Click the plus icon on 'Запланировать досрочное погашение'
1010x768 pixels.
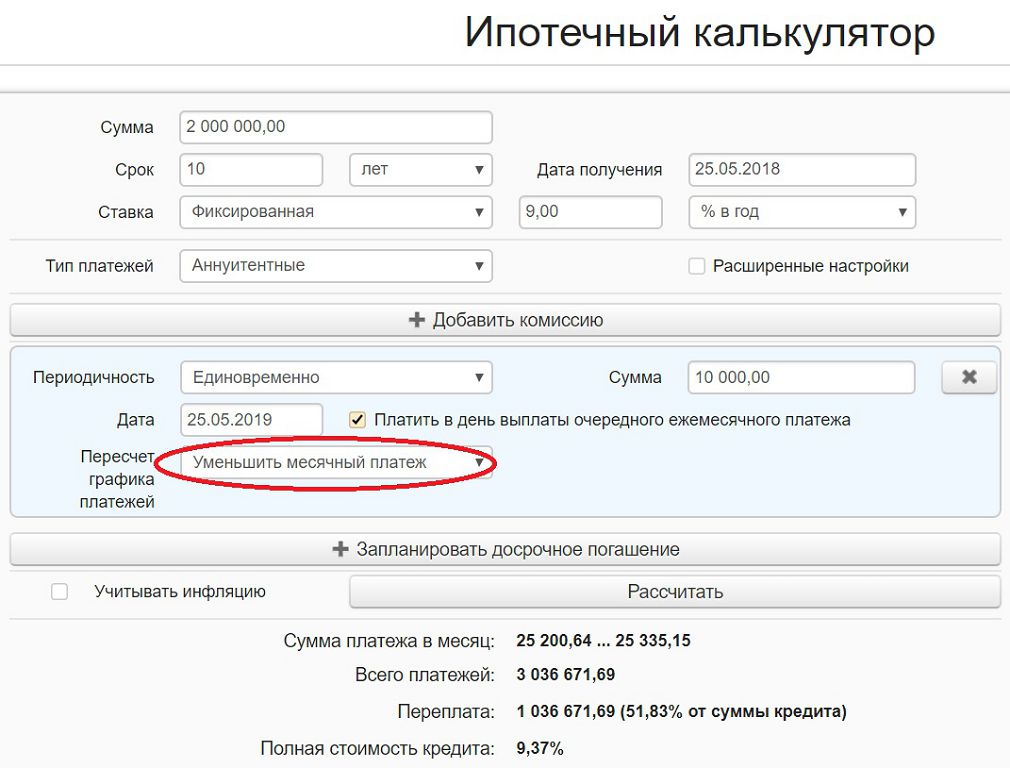(340, 549)
